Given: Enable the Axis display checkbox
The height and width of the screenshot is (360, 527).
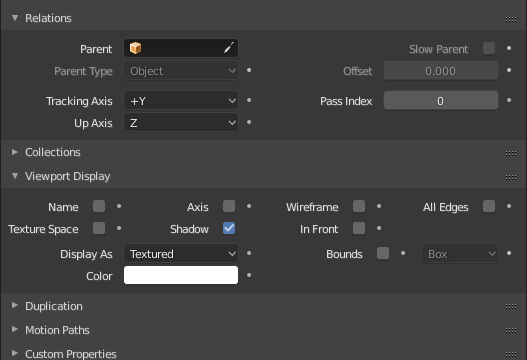Looking at the screenshot, I should point(229,206).
